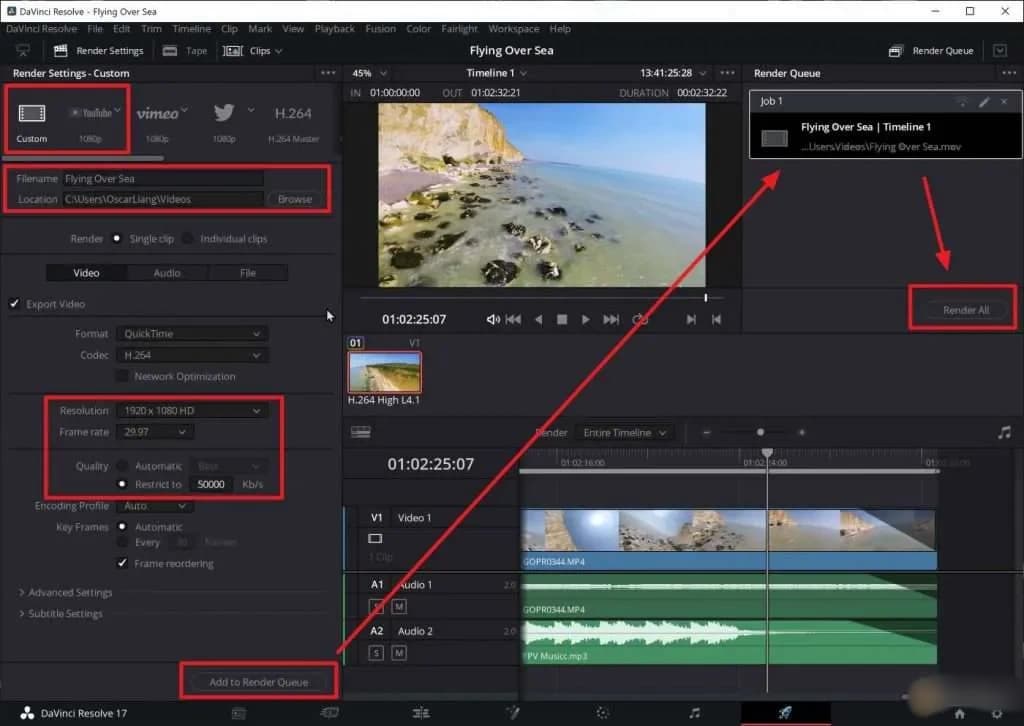Open the Fusion page icon
This screenshot has width=1024, height=726.
pyautogui.click(x=513, y=713)
